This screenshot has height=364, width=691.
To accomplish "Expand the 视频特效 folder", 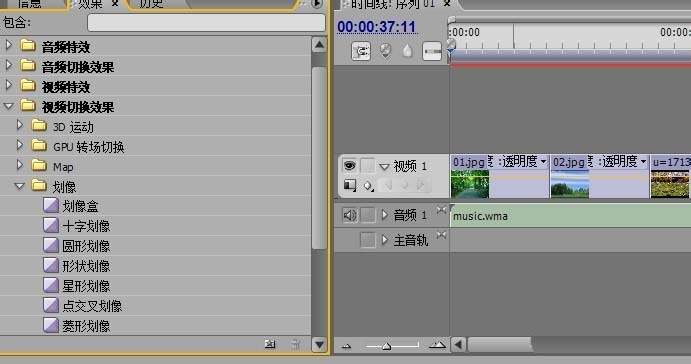I will (8, 85).
